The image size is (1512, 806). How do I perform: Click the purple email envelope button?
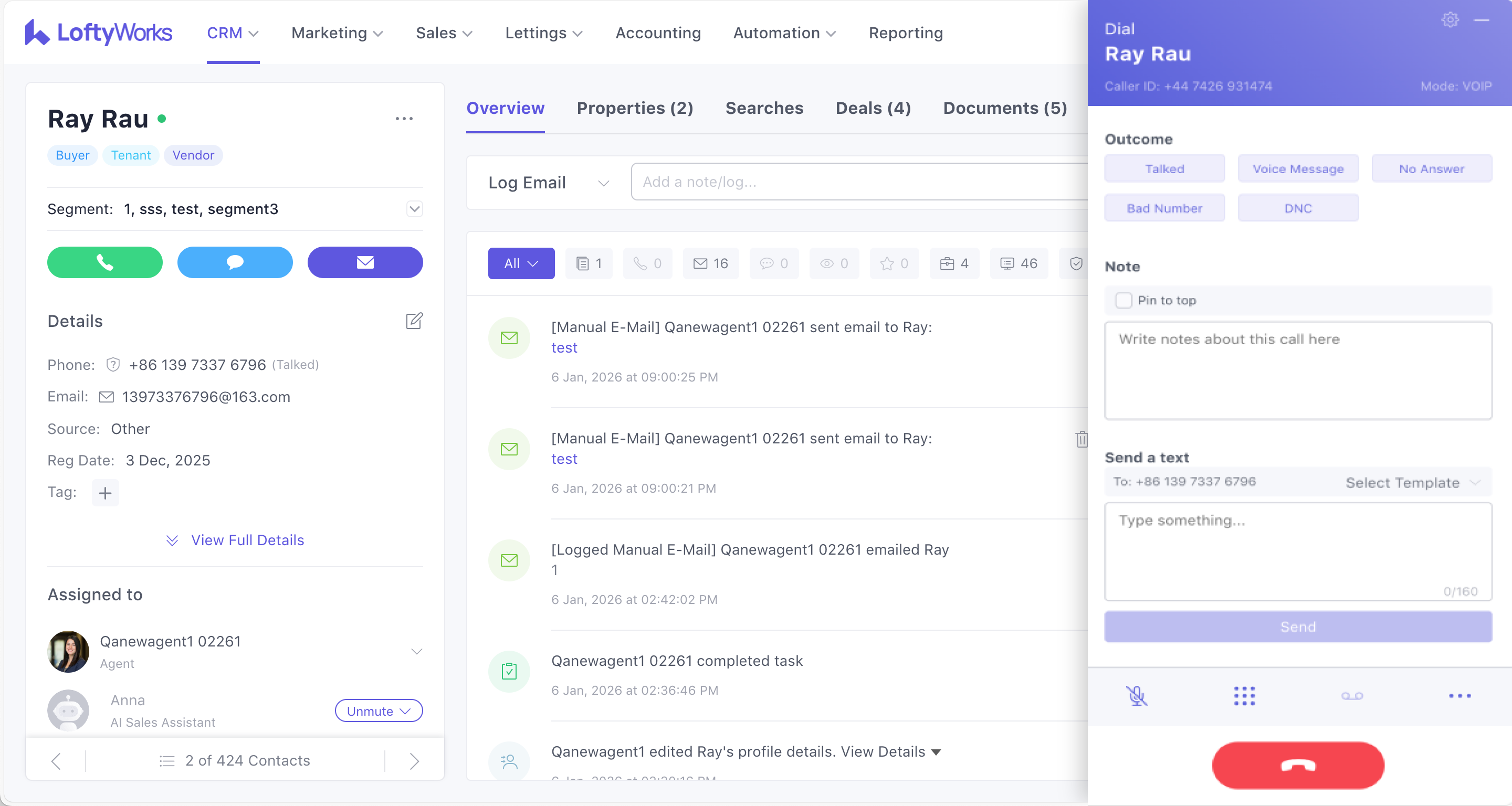364,262
